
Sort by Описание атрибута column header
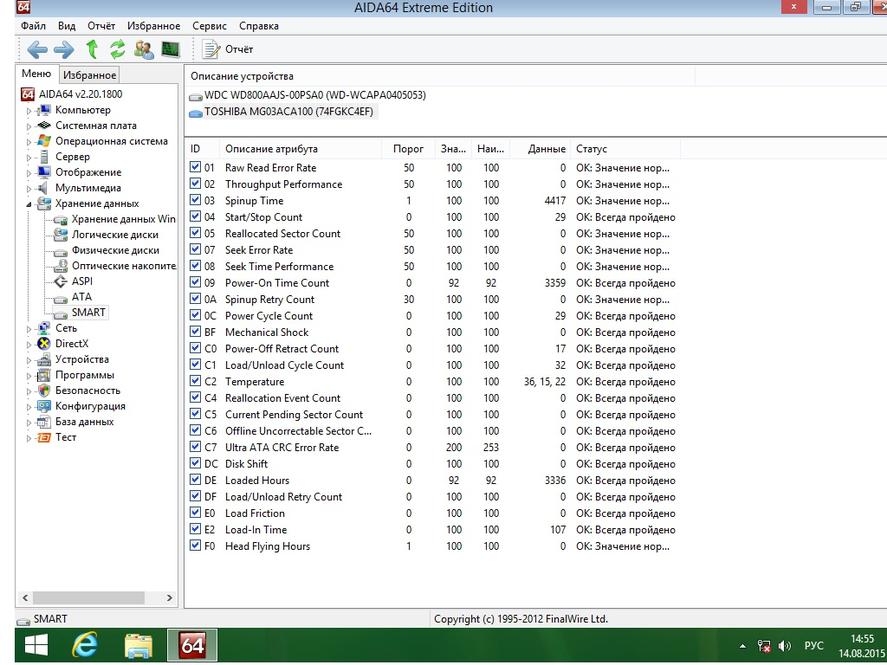pyautogui.click(x=300, y=149)
